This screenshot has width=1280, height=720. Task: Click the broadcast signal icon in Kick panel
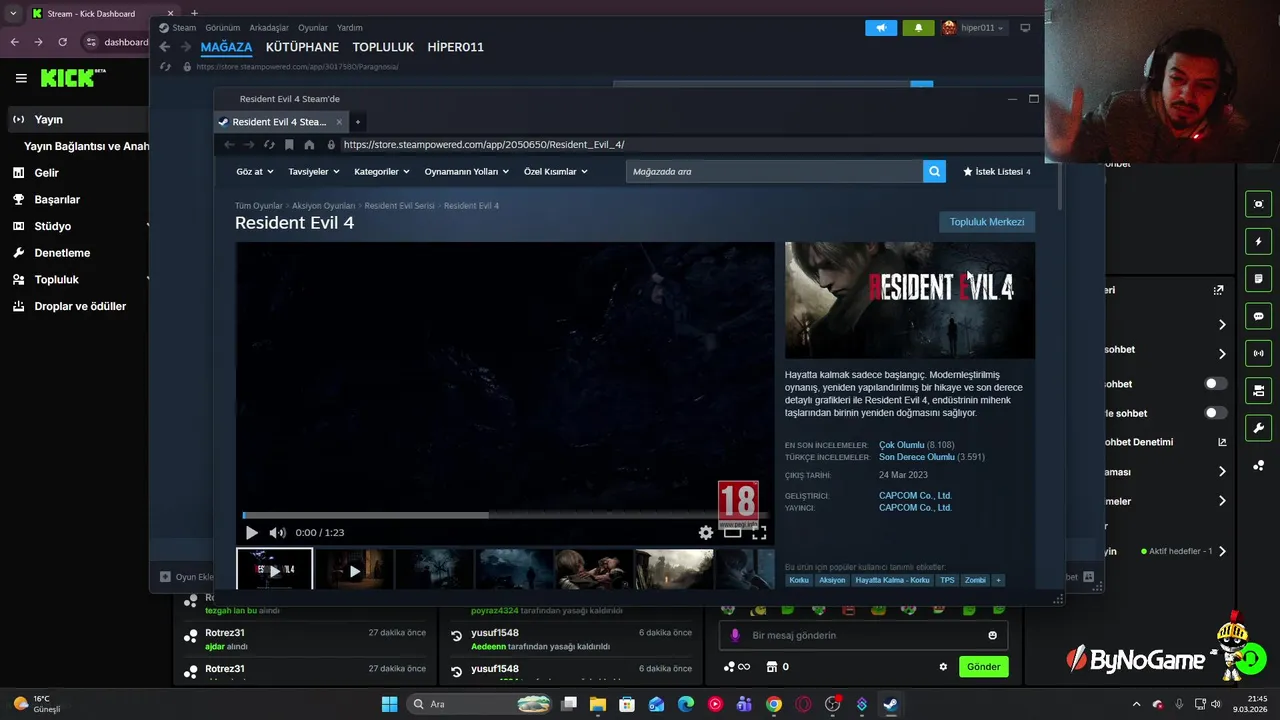1258,353
